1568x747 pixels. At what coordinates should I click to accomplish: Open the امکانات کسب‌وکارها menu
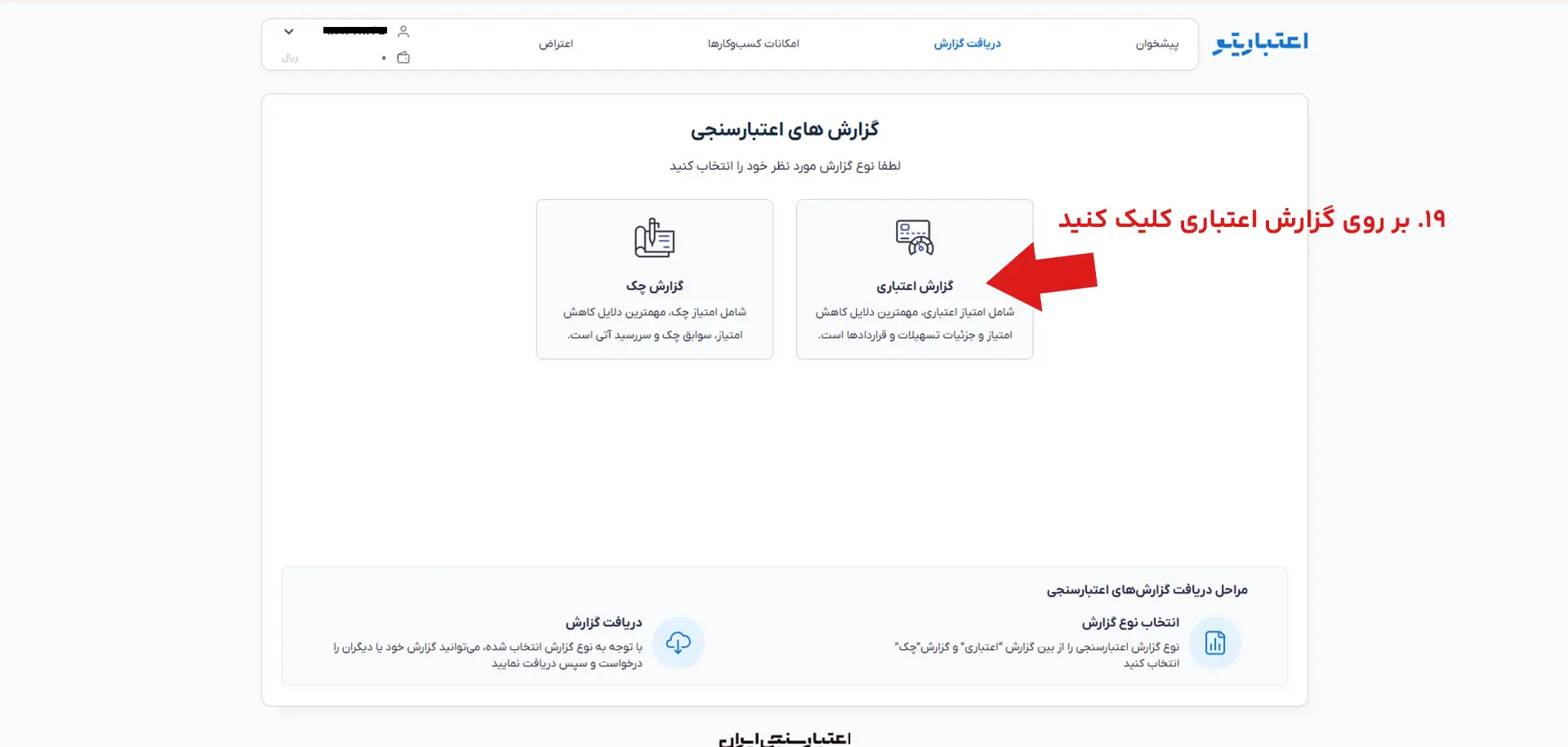click(x=754, y=43)
